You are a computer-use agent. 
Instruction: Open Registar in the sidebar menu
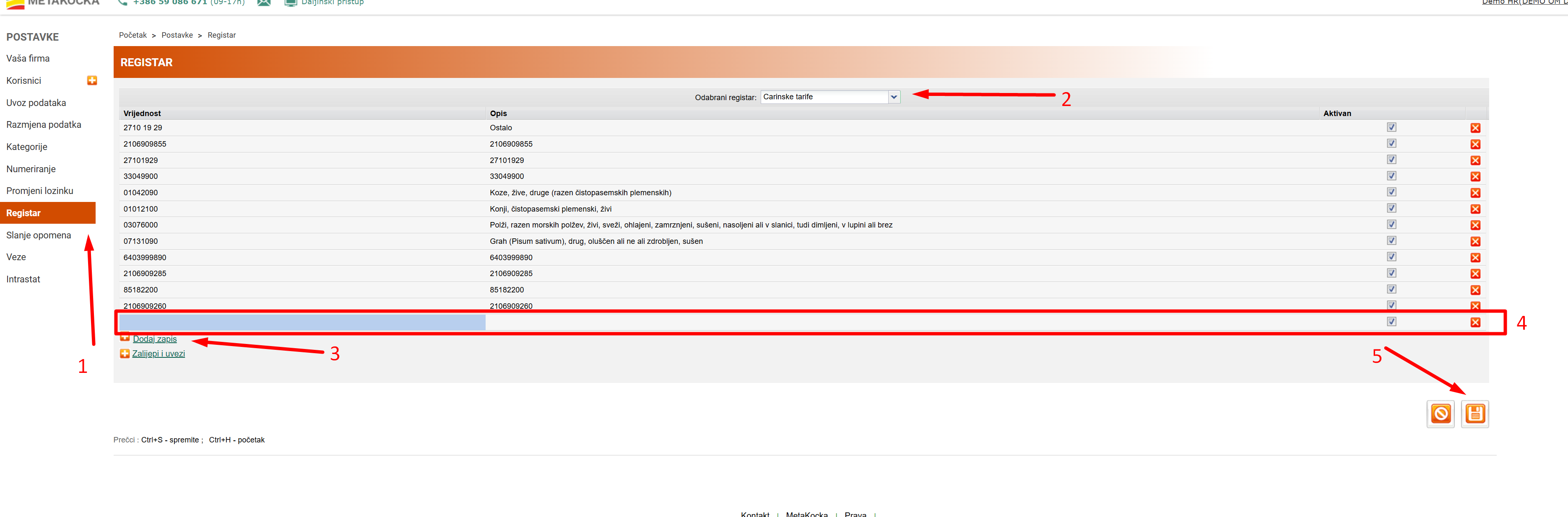pos(24,213)
